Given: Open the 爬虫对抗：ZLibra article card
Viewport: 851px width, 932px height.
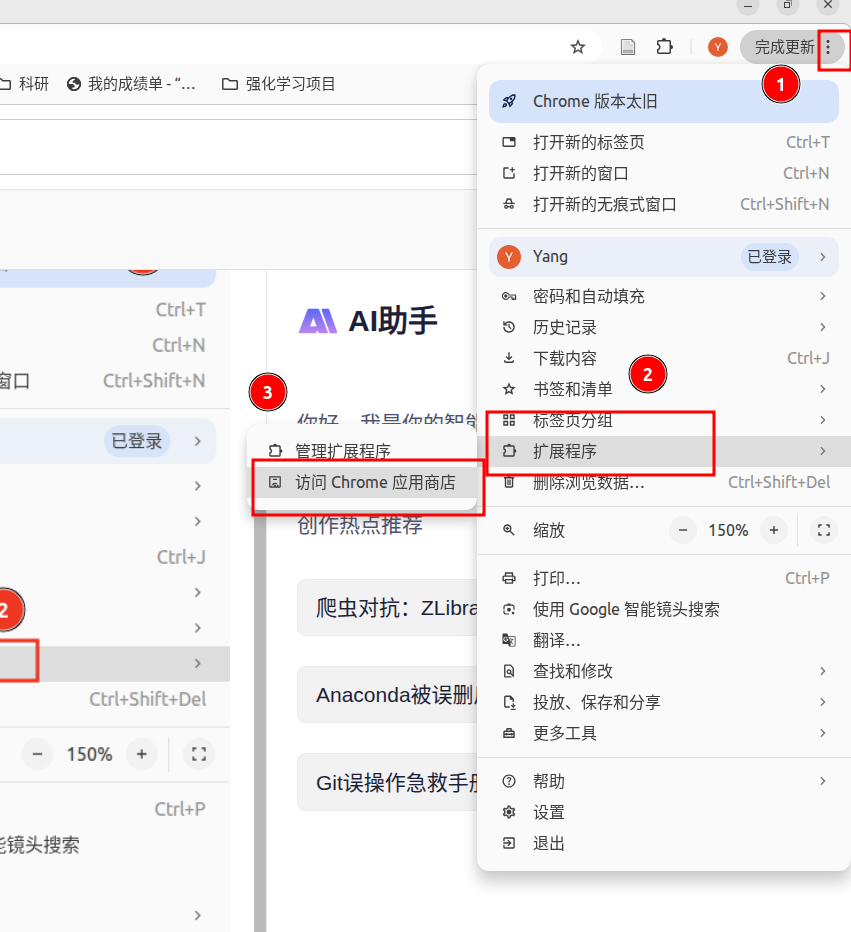Looking at the screenshot, I should pyautogui.click(x=387, y=608).
